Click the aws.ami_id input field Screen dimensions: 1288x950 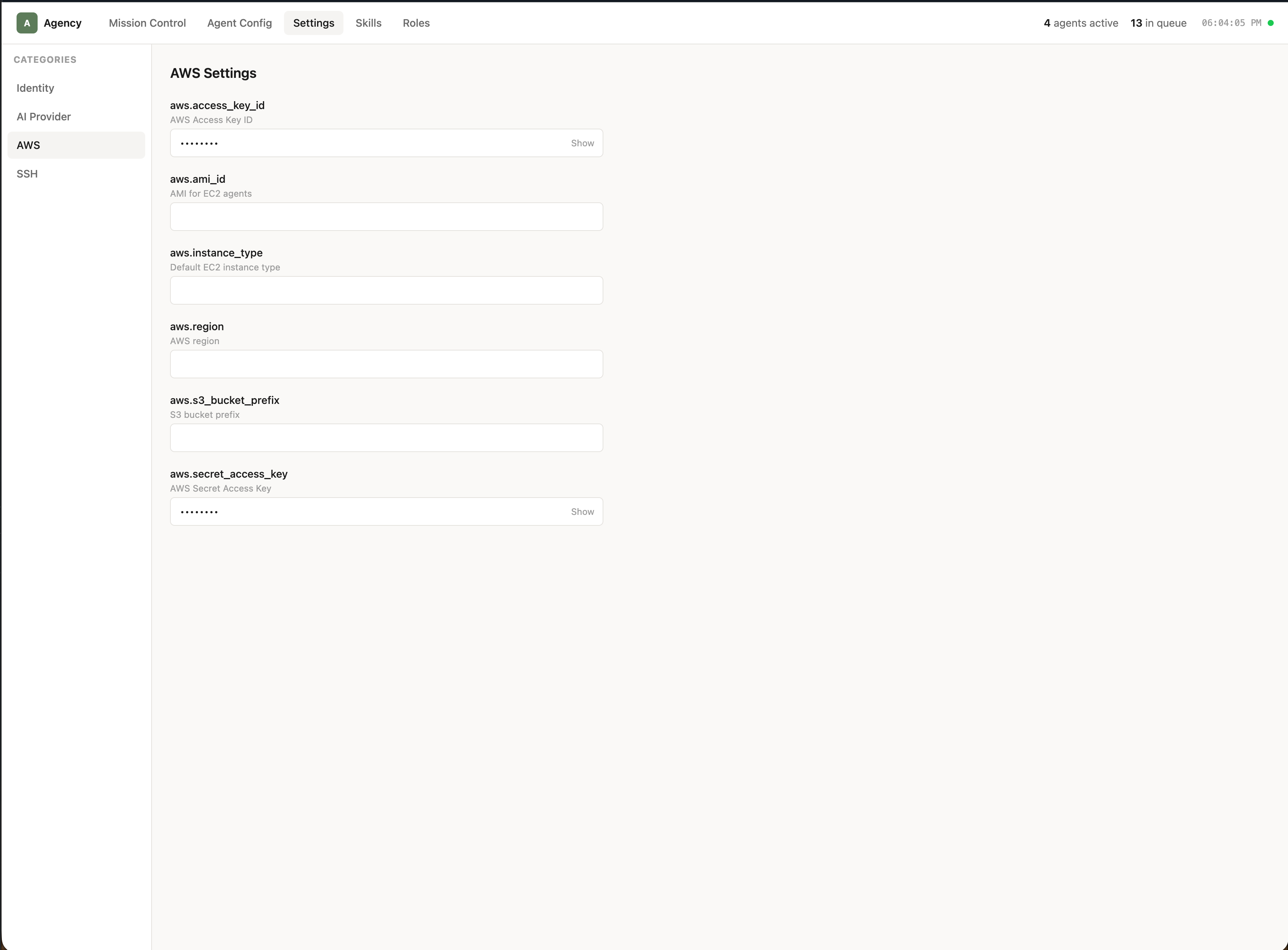(386, 217)
